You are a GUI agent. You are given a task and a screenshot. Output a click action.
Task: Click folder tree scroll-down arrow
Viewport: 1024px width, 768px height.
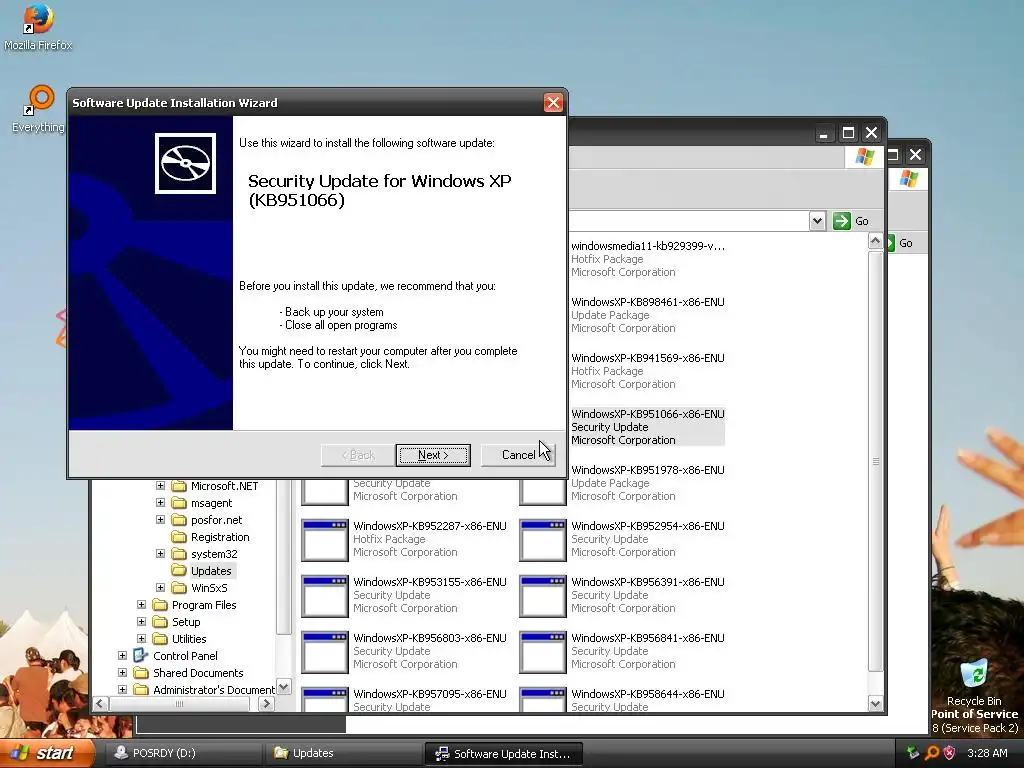283,686
